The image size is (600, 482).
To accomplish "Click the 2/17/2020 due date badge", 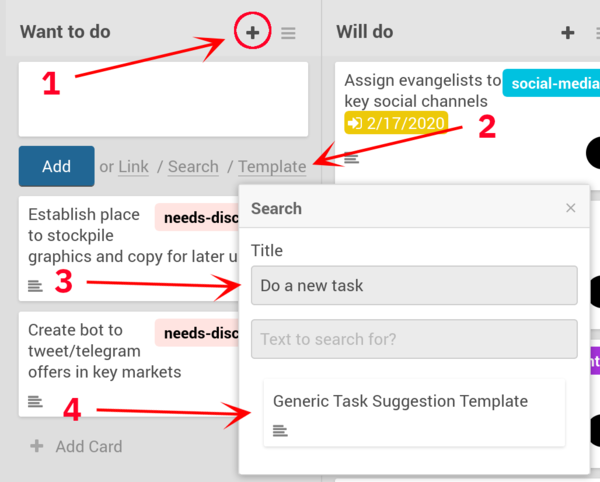I will [396, 123].
